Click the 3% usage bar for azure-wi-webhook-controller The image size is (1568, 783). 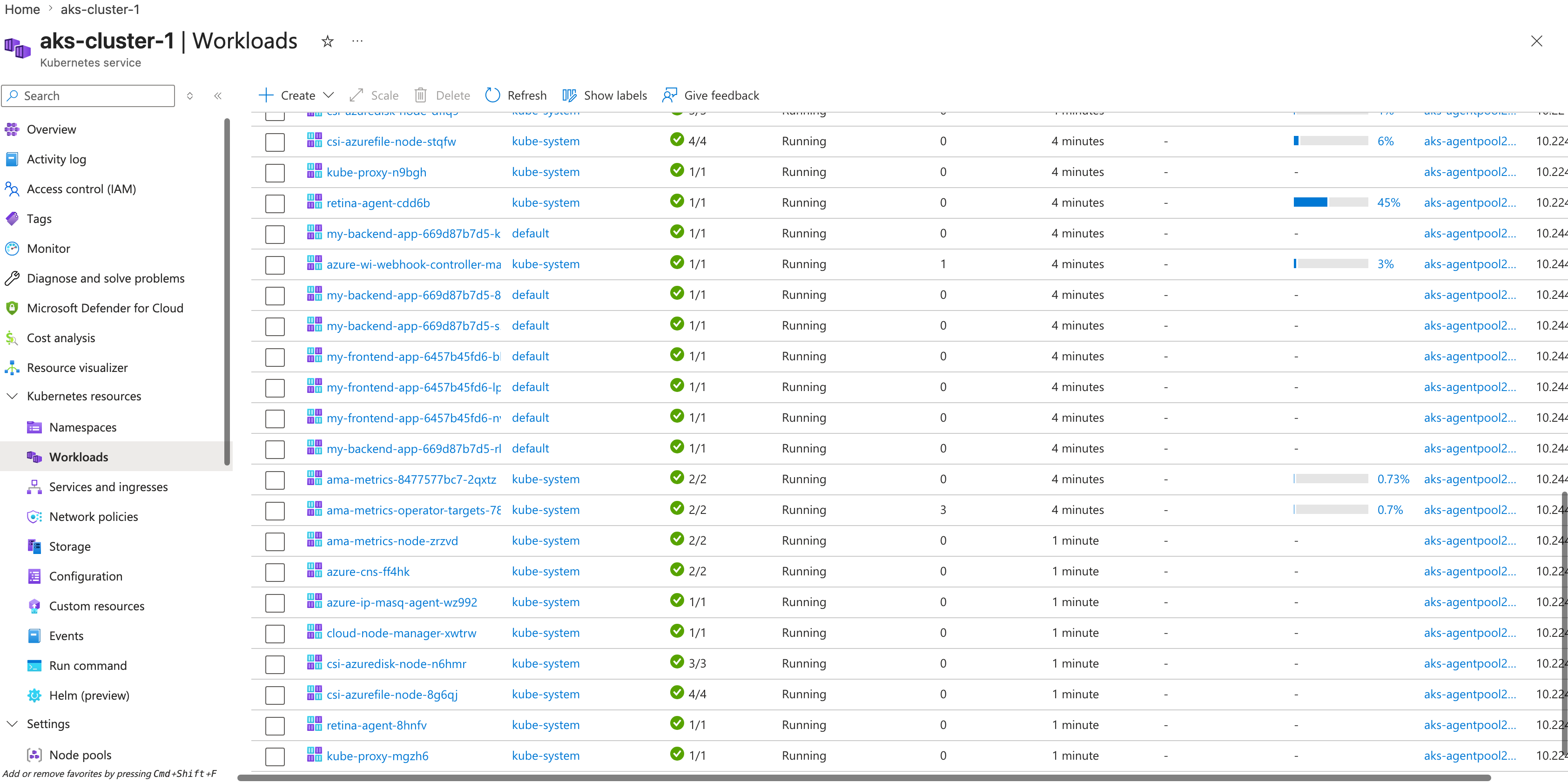tap(1331, 263)
